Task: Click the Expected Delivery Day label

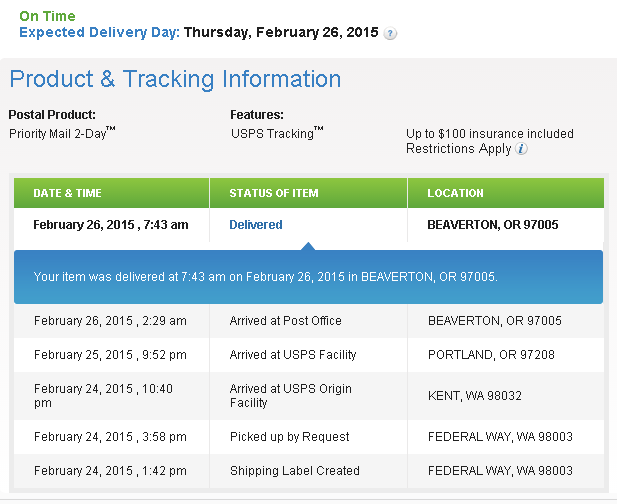Action: point(99,32)
